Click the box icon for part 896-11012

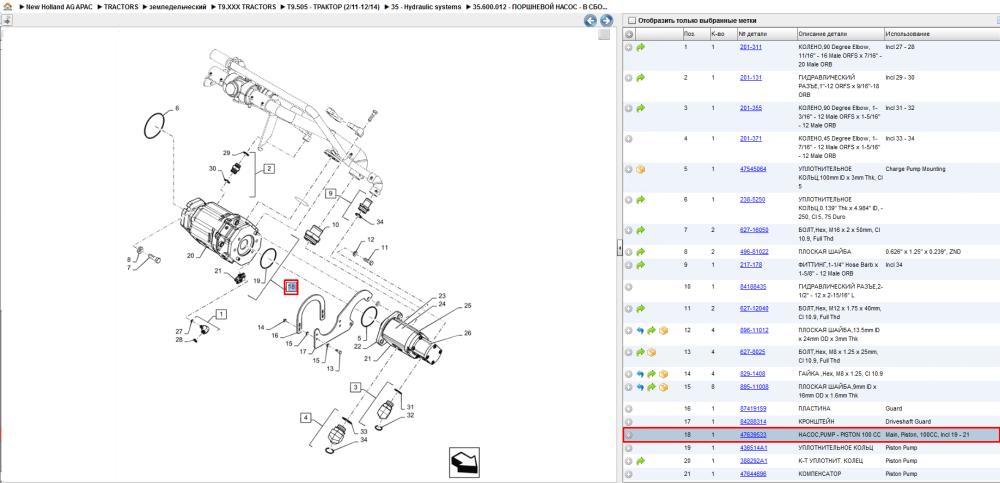click(664, 331)
